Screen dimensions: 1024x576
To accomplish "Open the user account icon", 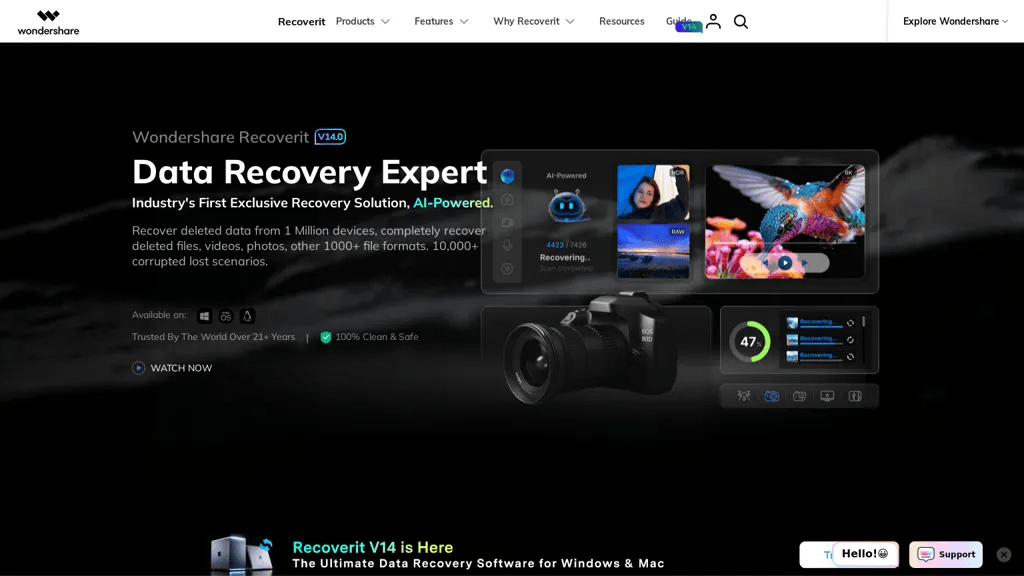I will pyautogui.click(x=713, y=22).
